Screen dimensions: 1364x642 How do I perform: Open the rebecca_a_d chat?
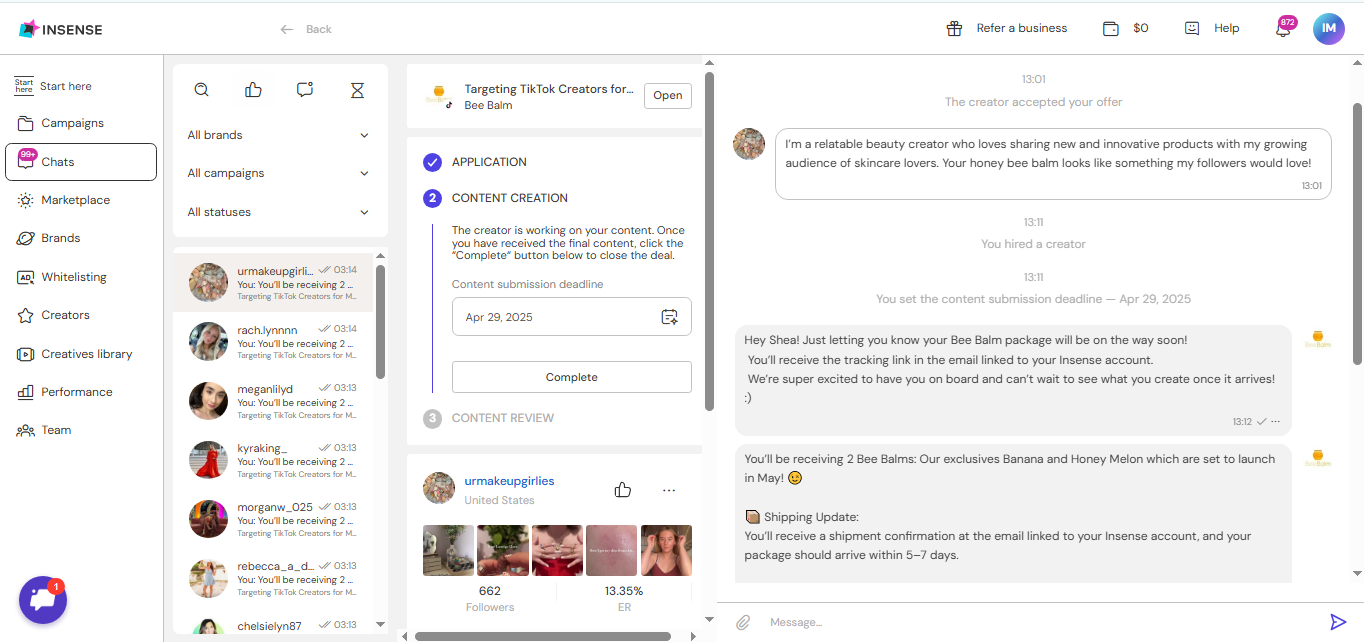coord(273,578)
